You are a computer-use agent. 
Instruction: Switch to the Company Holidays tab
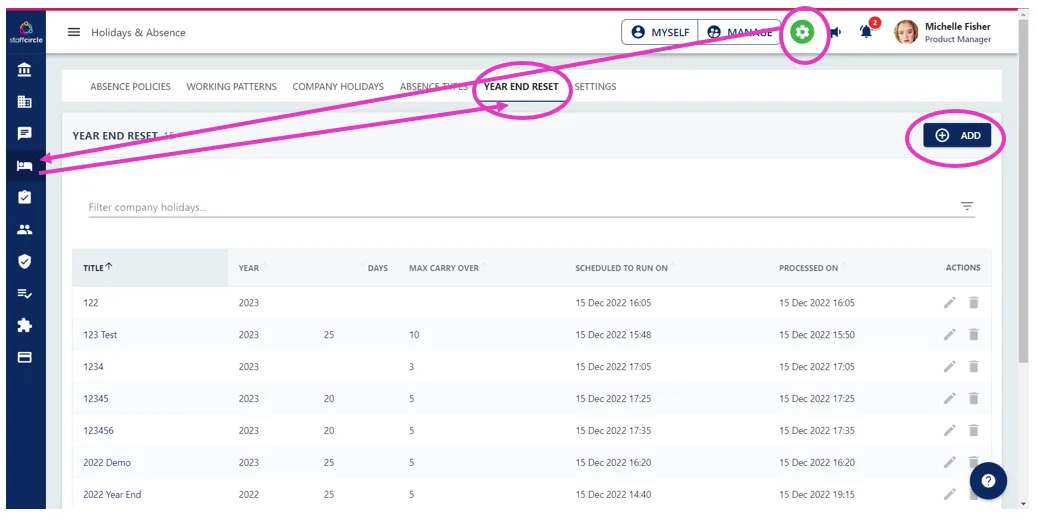[338, 86]
